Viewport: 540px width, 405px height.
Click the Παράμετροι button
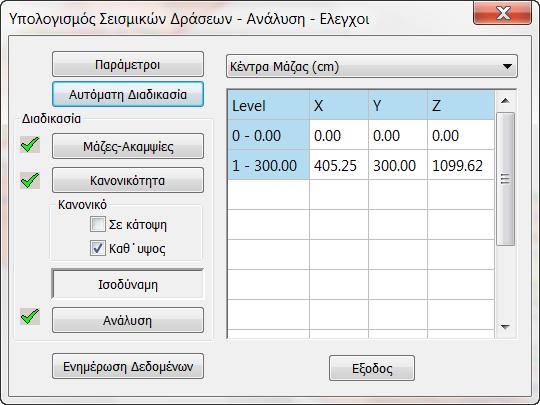pyautogui.click(x=128, y=64)
